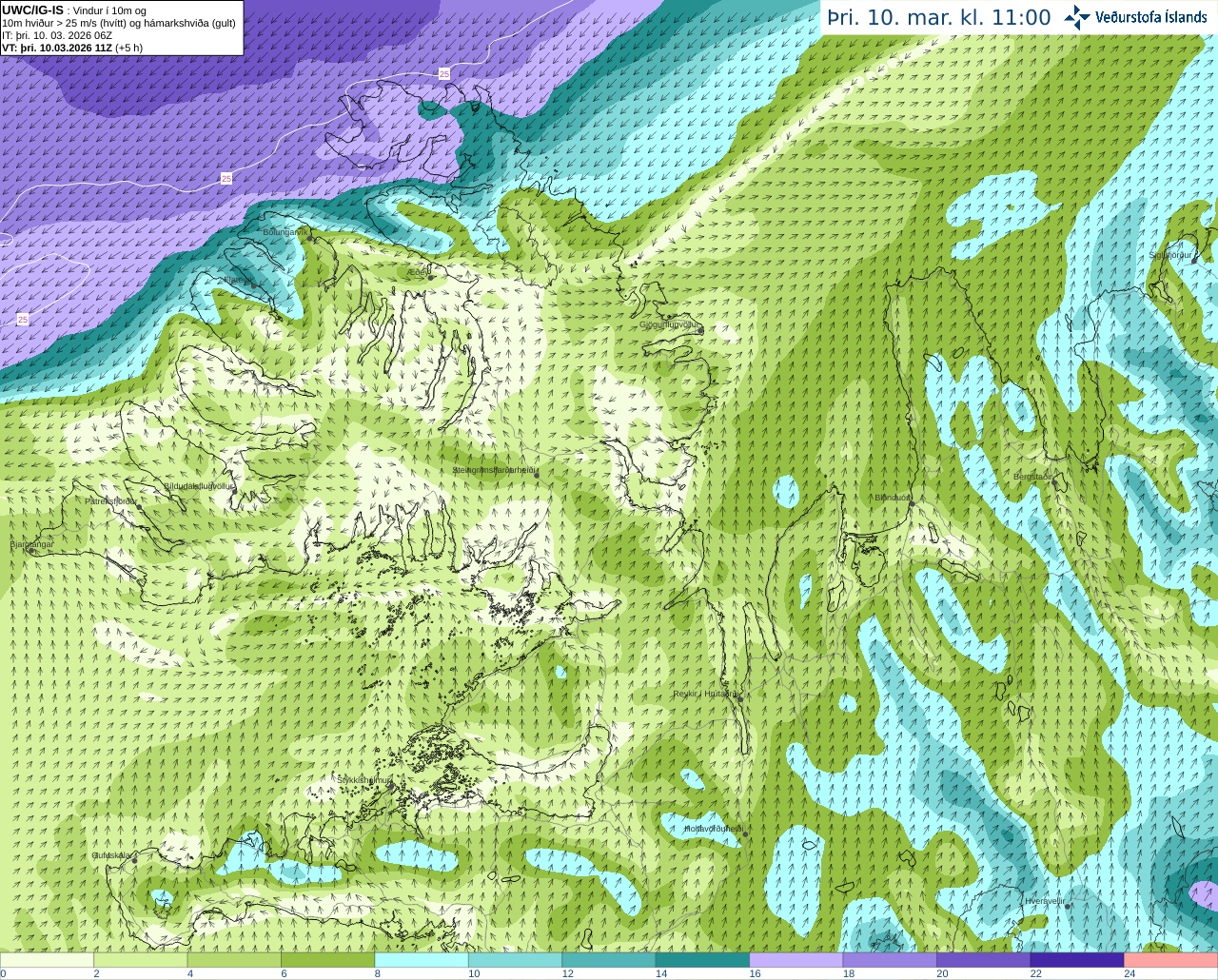The image size is (1218, 980).
Task: Select the 10–12 m/s light teal legend swatch
Action: tap(516, 960)
